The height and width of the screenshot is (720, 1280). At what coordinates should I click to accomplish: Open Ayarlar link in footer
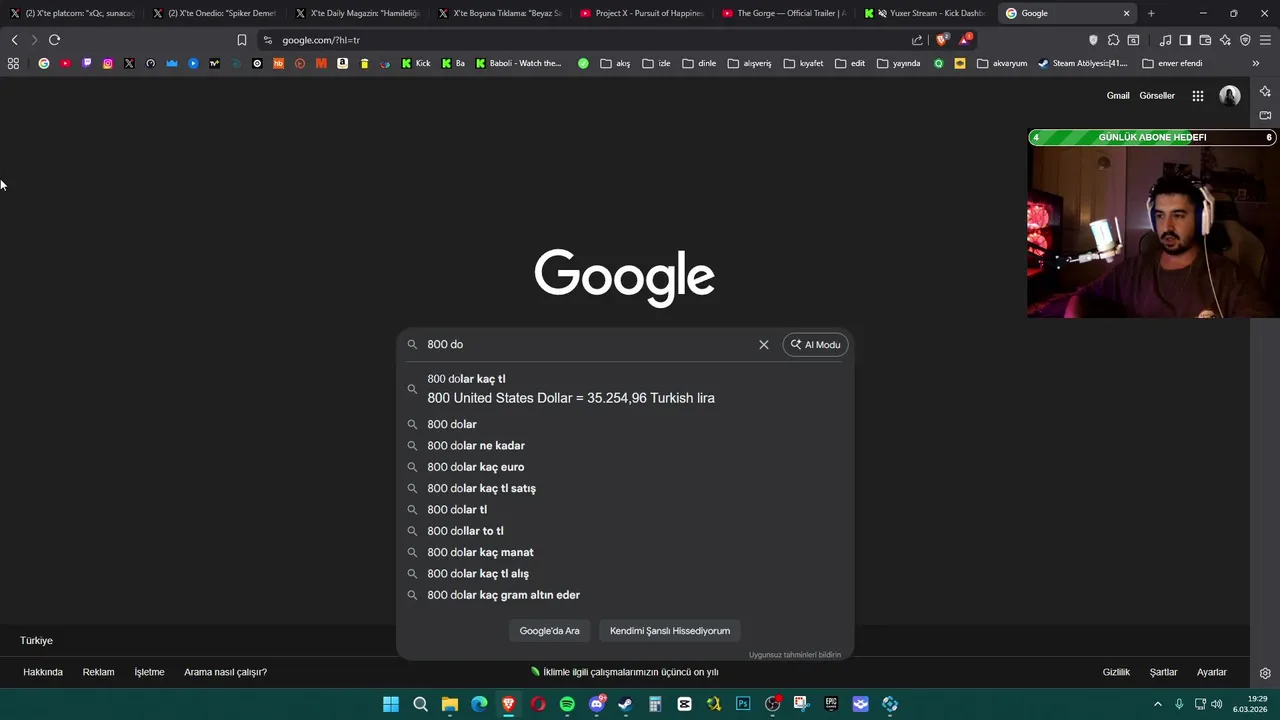1212,672
